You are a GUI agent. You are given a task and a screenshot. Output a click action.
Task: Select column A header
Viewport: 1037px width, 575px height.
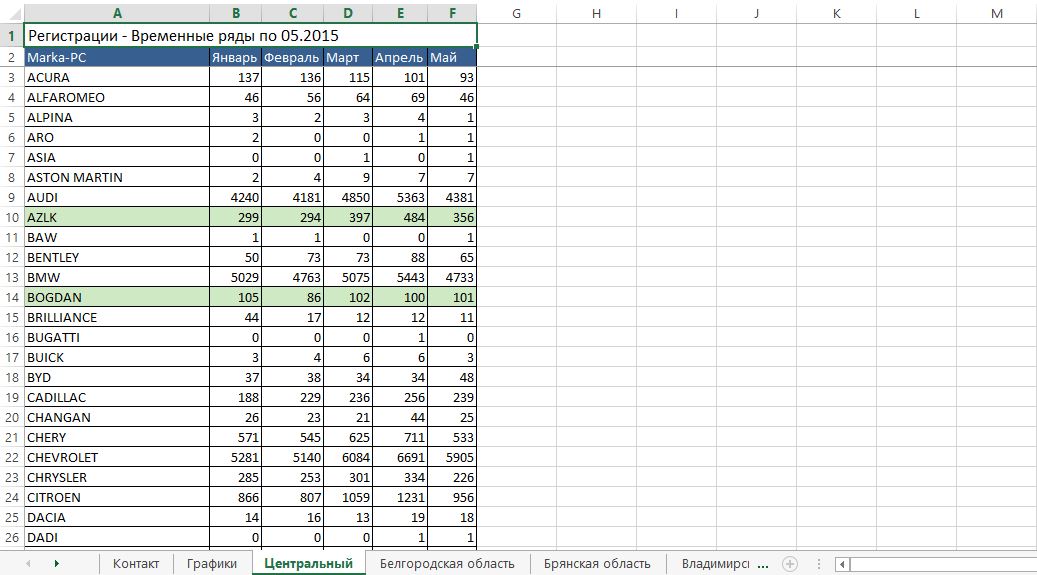click(x=117, y=13)
